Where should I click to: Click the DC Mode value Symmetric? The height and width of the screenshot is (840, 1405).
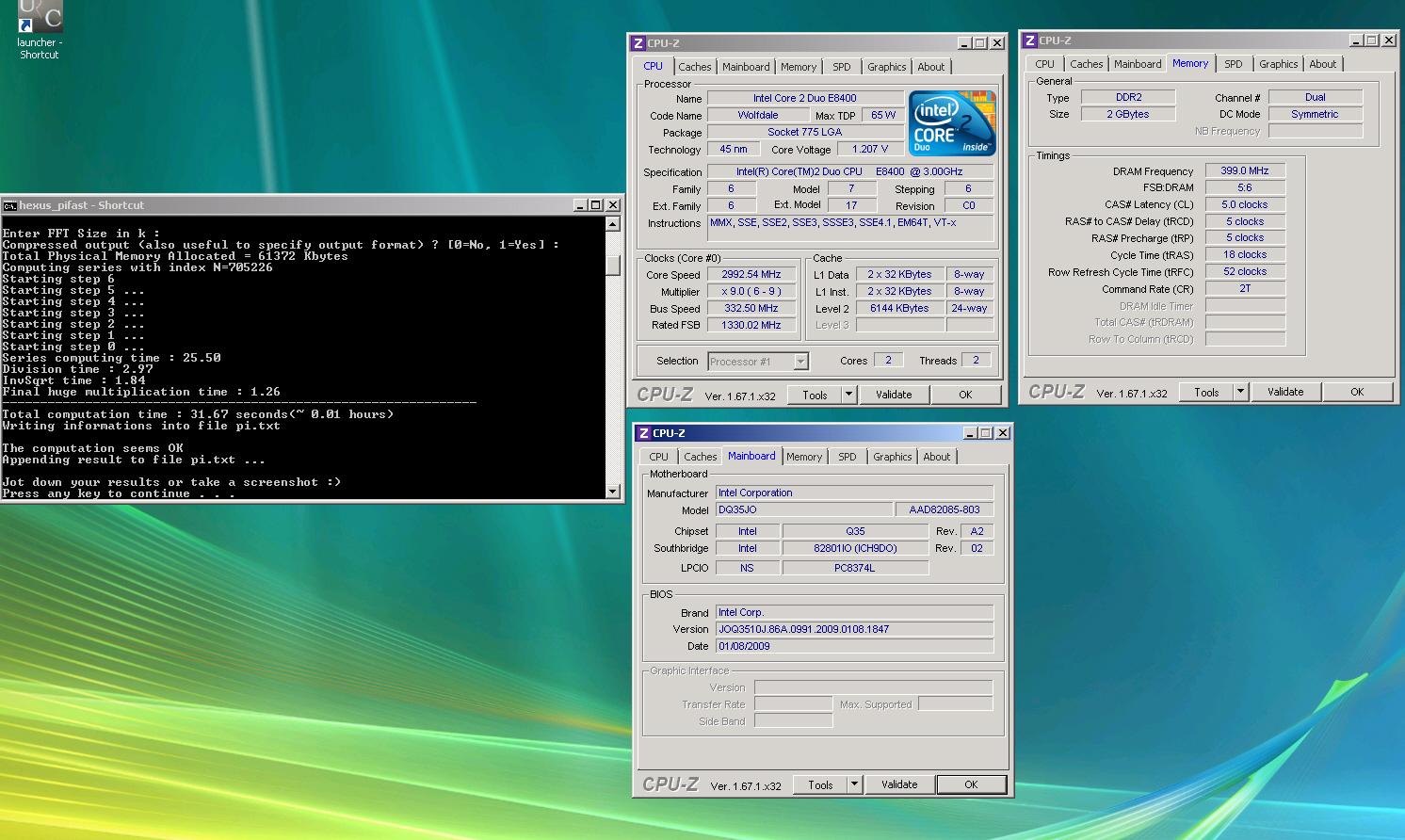[x=1315, y=114]
